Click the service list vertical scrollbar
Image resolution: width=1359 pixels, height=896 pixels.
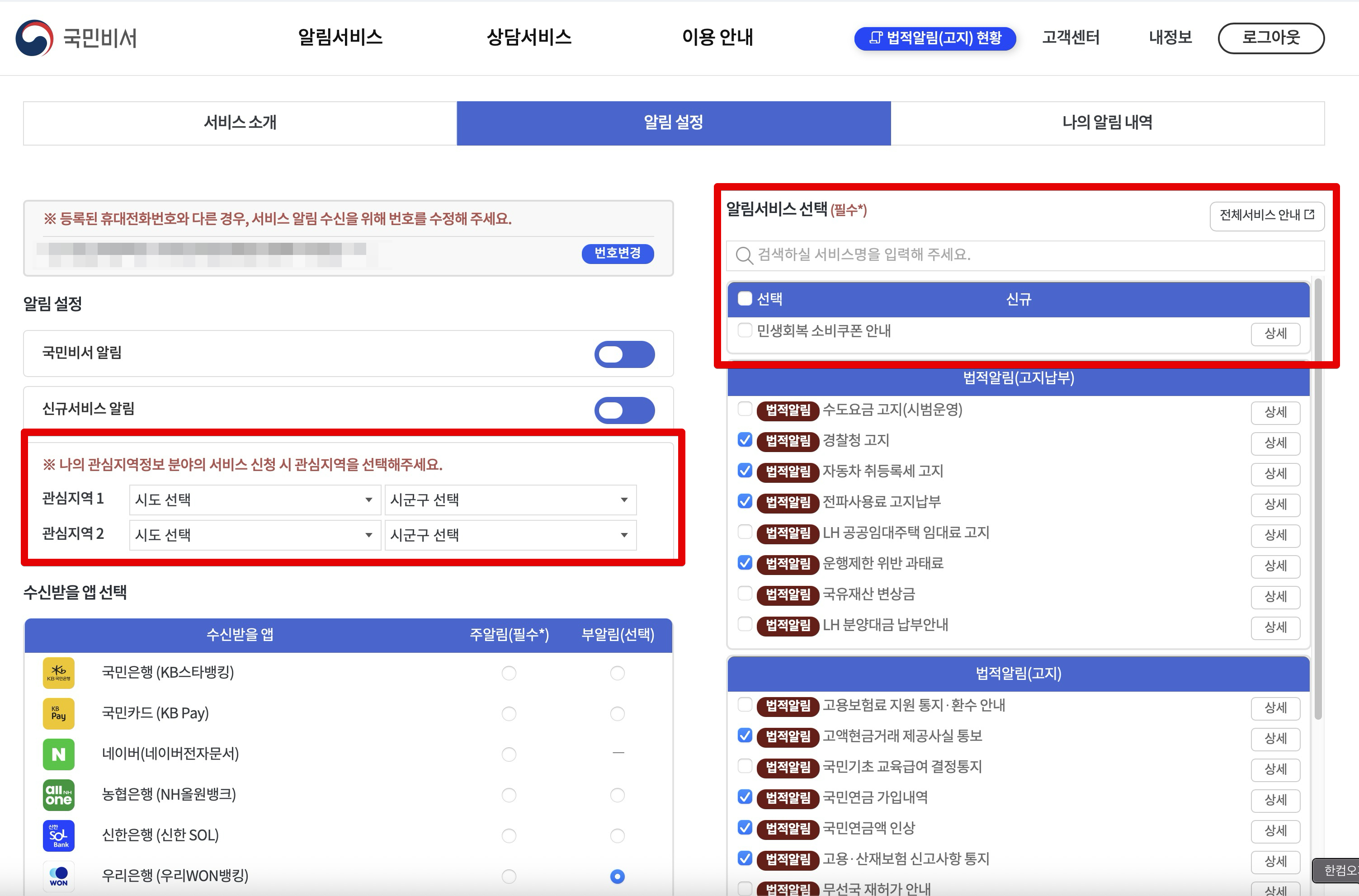point(1318,497)
